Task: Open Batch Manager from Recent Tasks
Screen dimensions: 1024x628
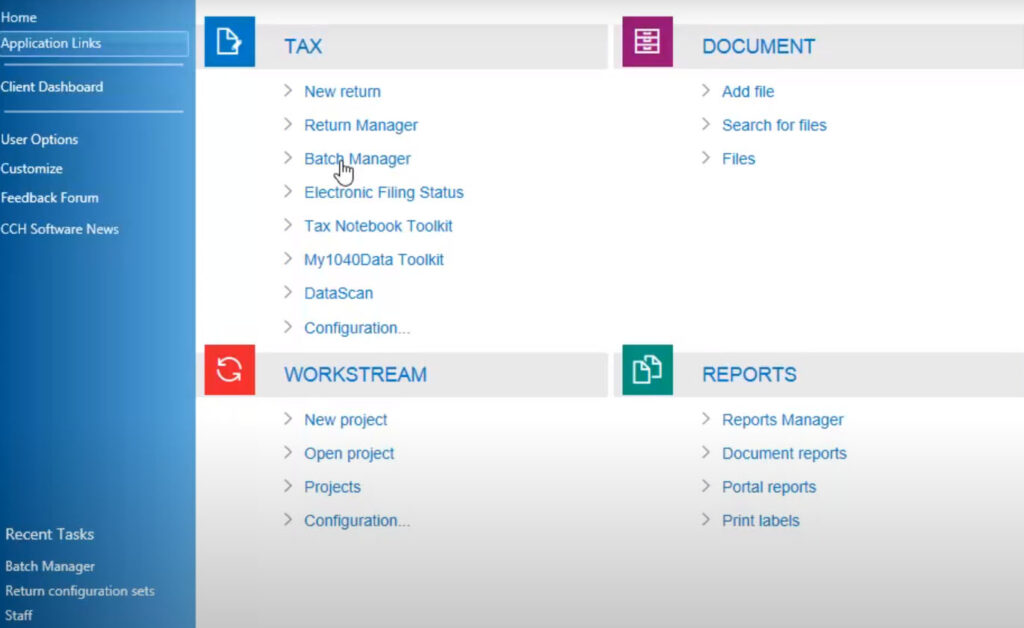Action: 50,566
